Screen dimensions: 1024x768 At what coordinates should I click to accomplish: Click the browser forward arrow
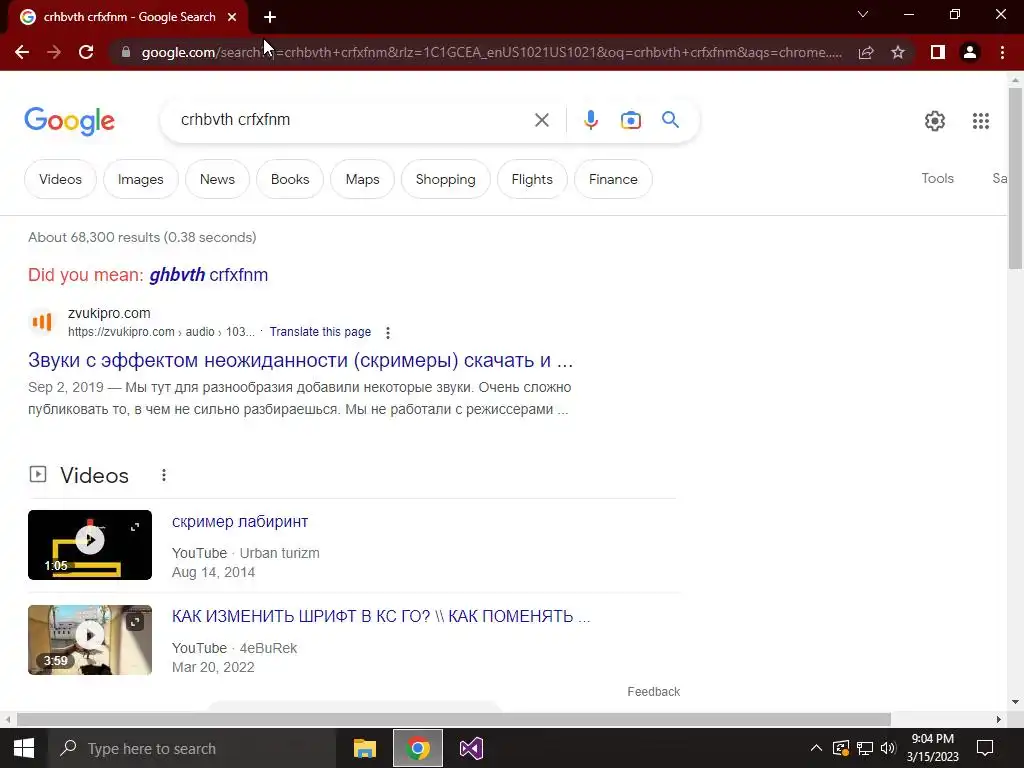pos(54,52)
